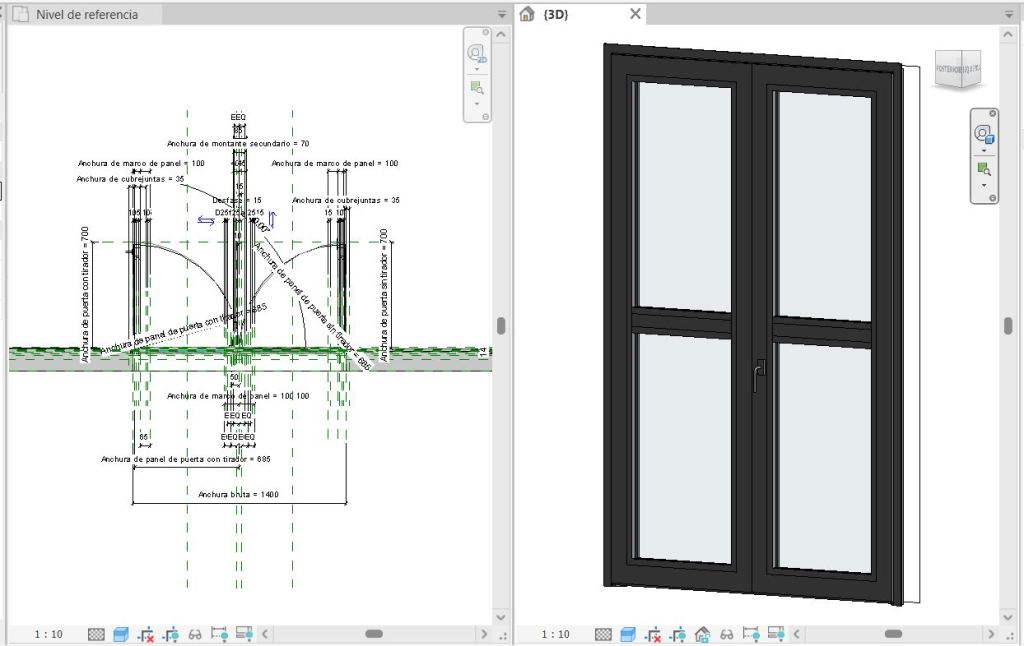The height and width of the screenshot is (646, 1024).
Task: Click the zoom tool in plan view navigation bar
Action: (477, 88)
